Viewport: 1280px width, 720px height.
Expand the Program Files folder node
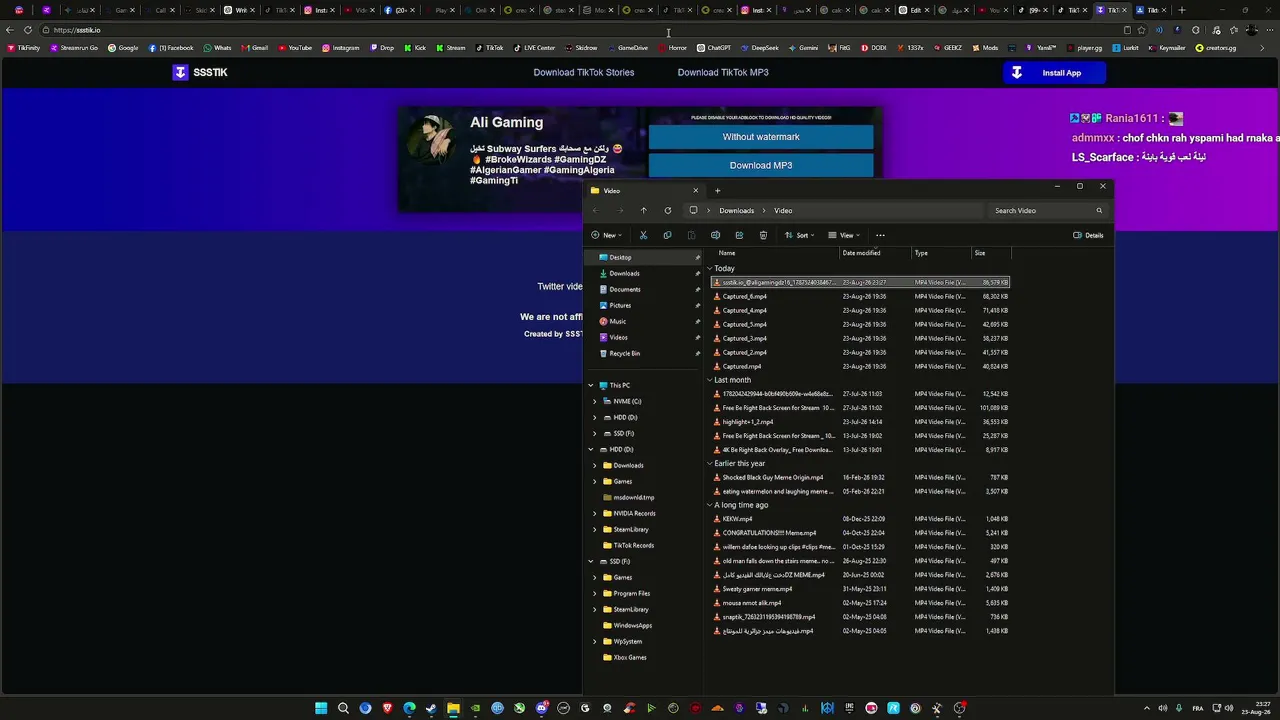click(594, 593)
